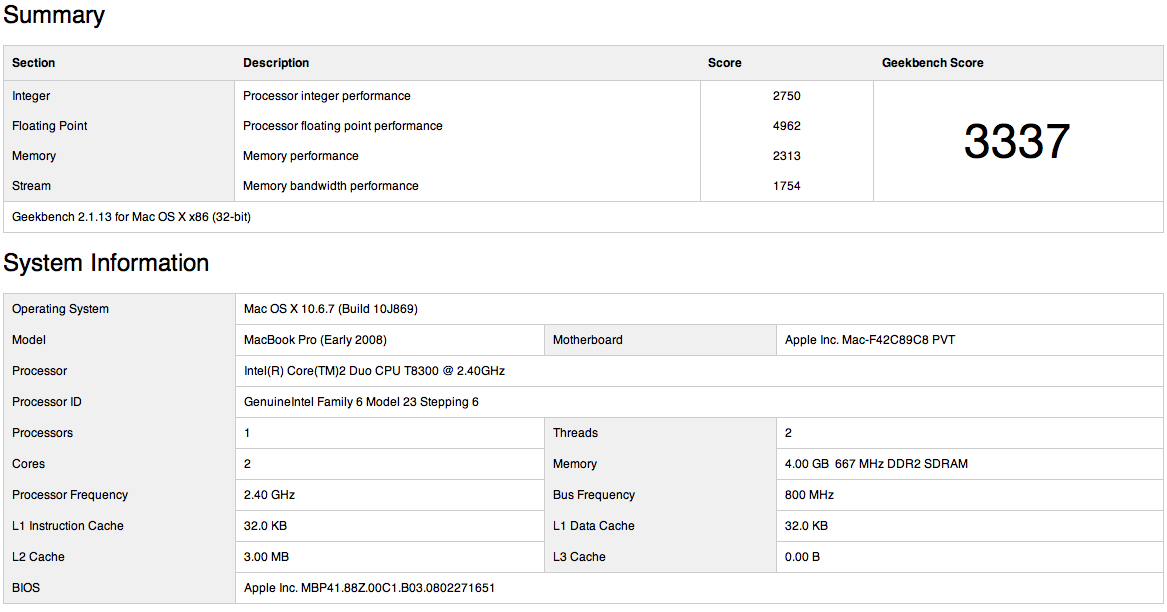
Task: Click the Cores label
Action: 28,464
